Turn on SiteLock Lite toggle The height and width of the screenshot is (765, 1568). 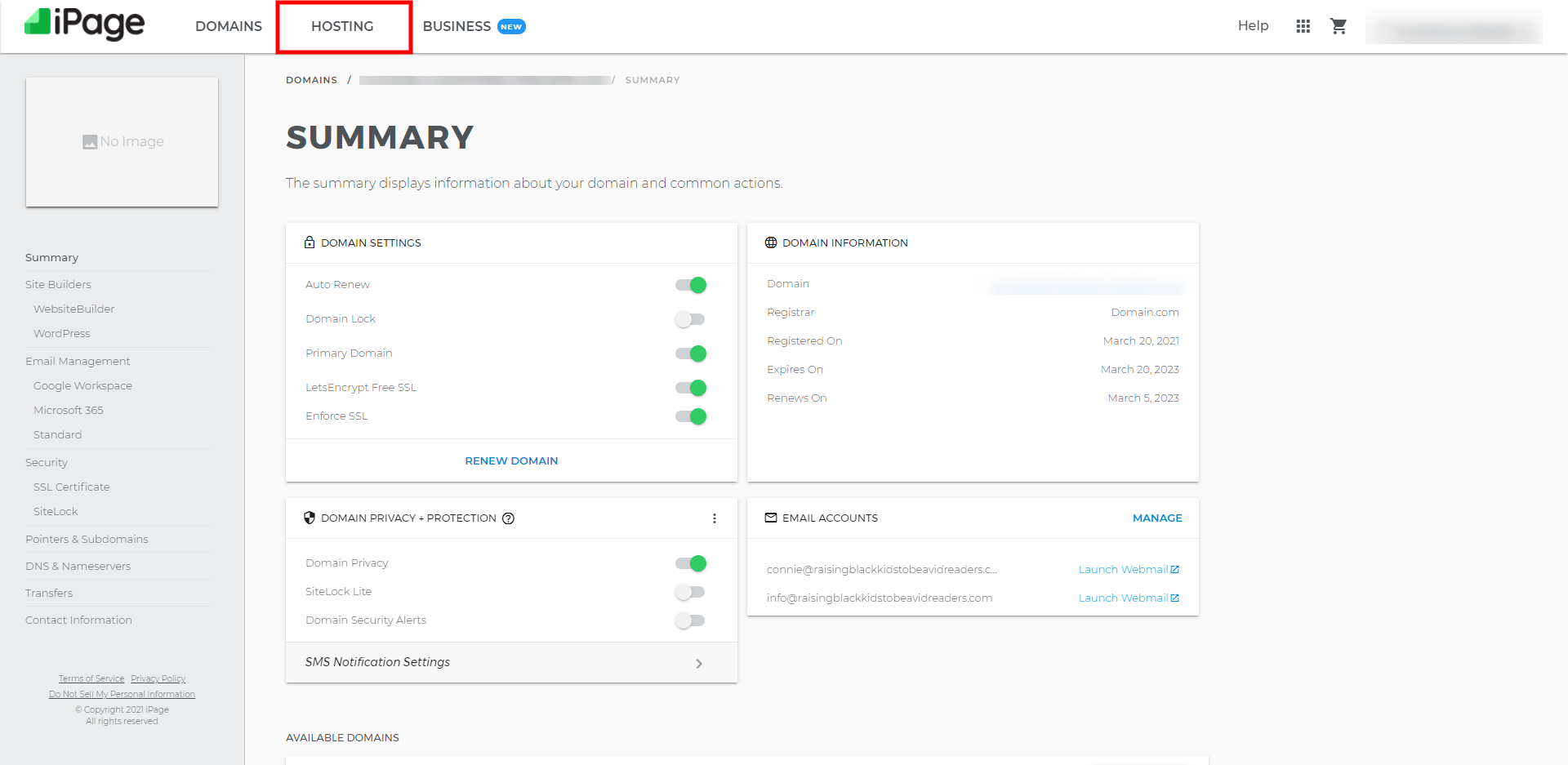(x=690, y=592)
